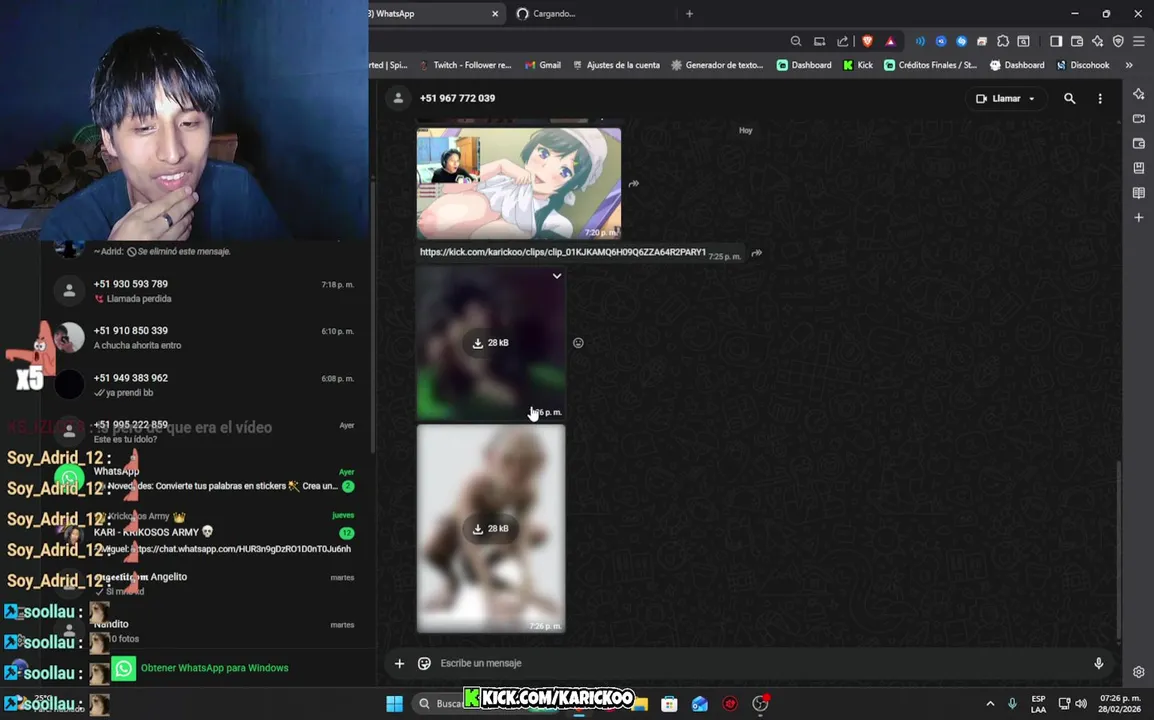Open the Extensions puzzle piece icon
This screenshot has width=1154, height=720.
1002,41
